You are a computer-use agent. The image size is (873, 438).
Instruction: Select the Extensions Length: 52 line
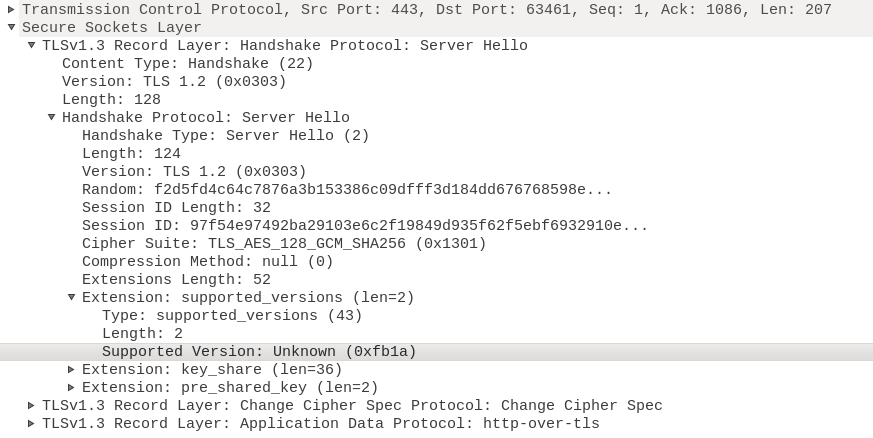[176, 279]
